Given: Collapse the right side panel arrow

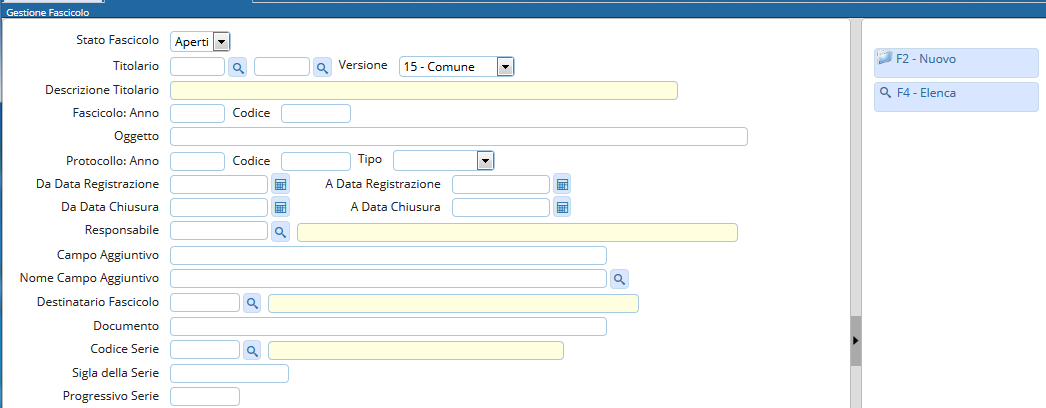Looking at the screenshot, I should click(855, 341).
